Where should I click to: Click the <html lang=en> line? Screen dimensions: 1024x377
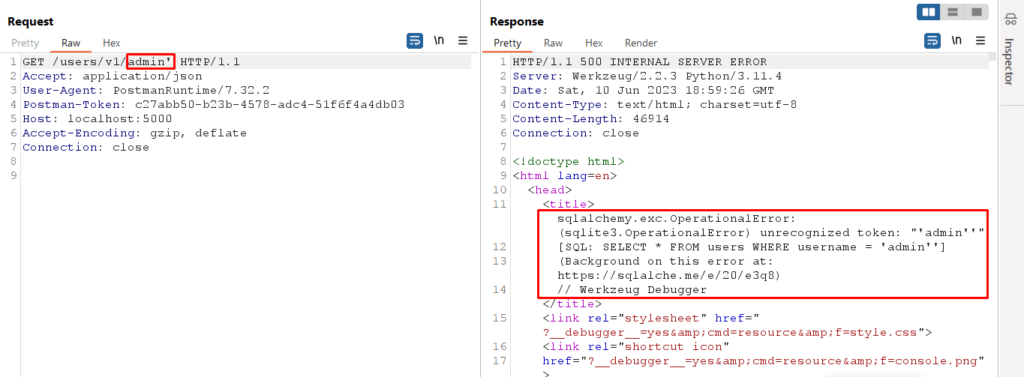(x=565, y=176)
